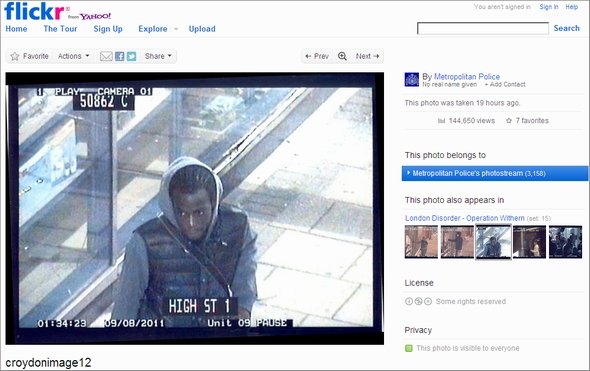Click the Creative Commons license icons
This screenshot has width=590, height=371.
coord(418,301)
